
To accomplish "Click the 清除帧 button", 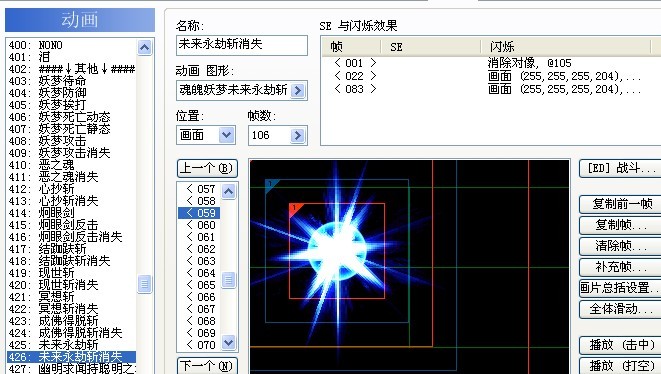I will [621, 246].
